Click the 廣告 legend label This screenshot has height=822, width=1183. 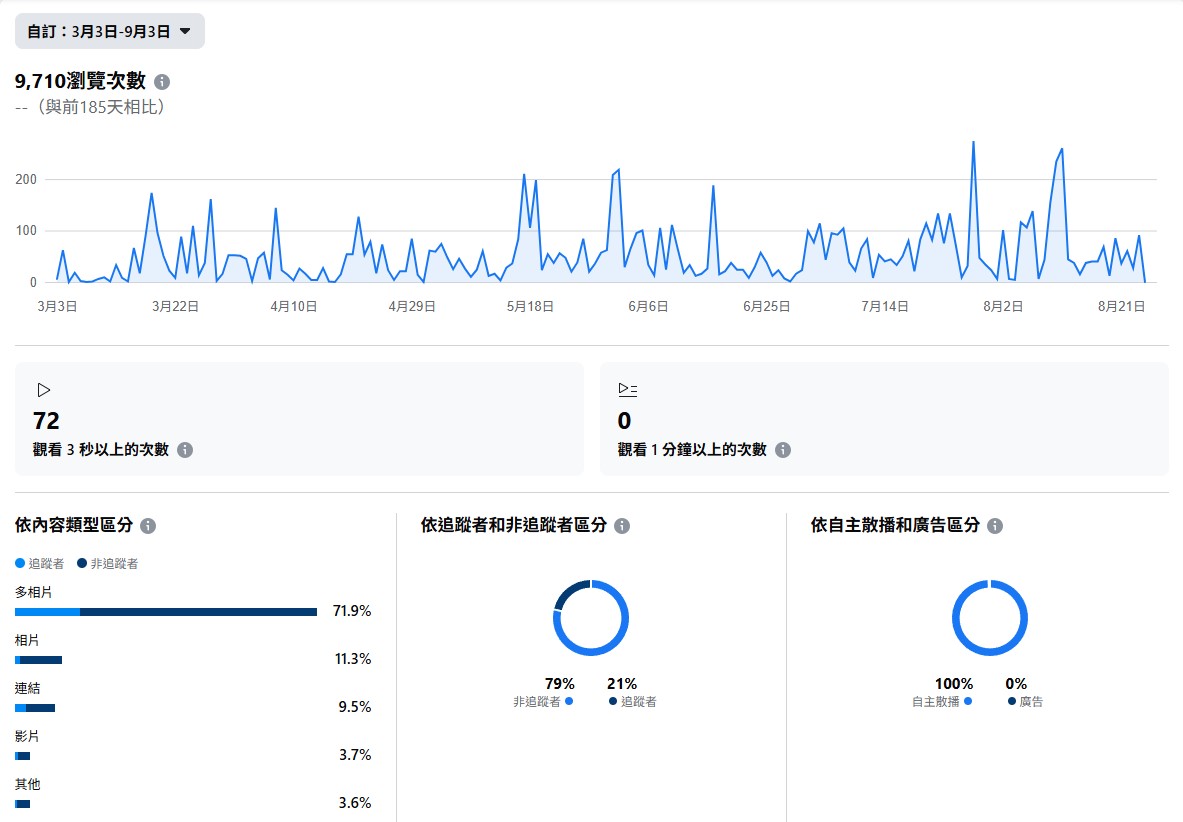(x=1031, y=702)
